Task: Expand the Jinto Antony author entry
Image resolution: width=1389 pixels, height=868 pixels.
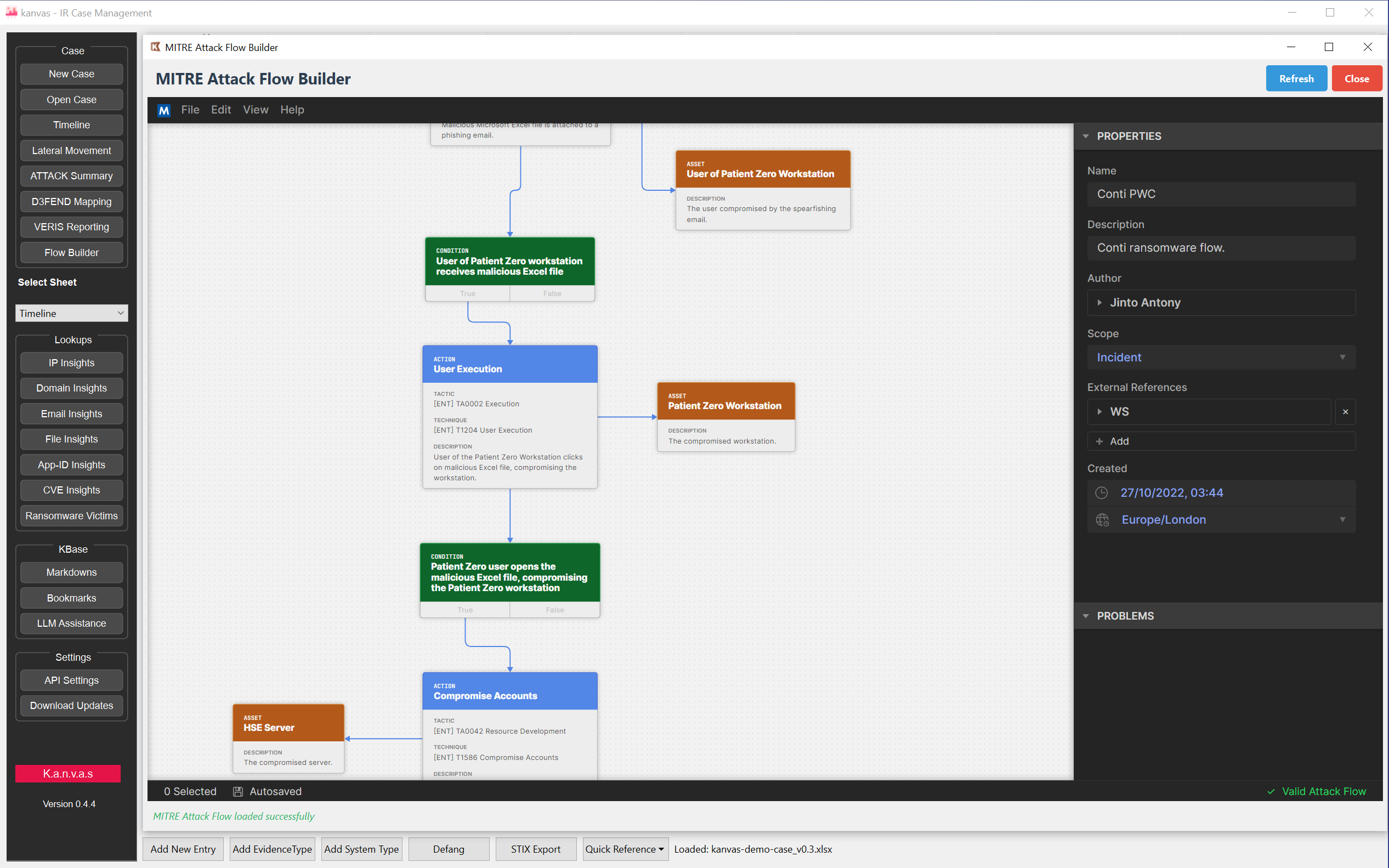Action: coord(1099,303)
